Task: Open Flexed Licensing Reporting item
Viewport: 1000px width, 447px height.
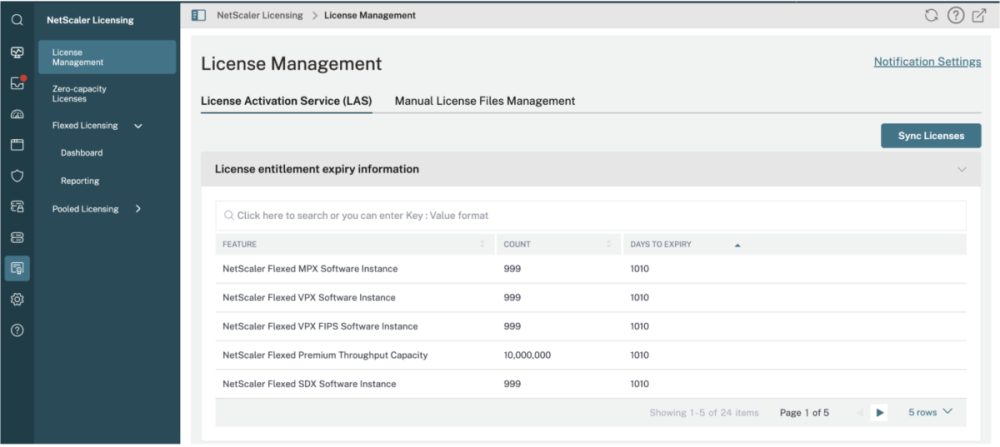Action: pyautogui.click(x=80, y=181)
